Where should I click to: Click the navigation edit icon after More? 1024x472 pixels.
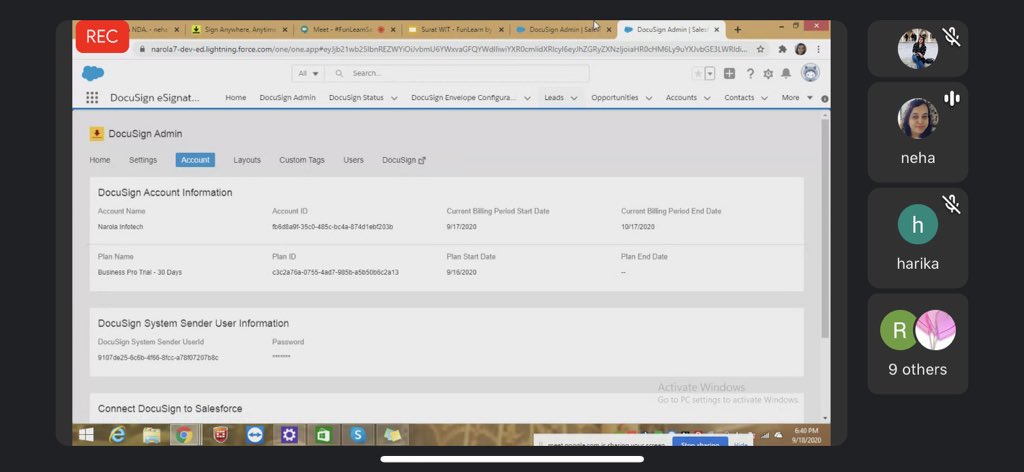click(x=824, y=99)
